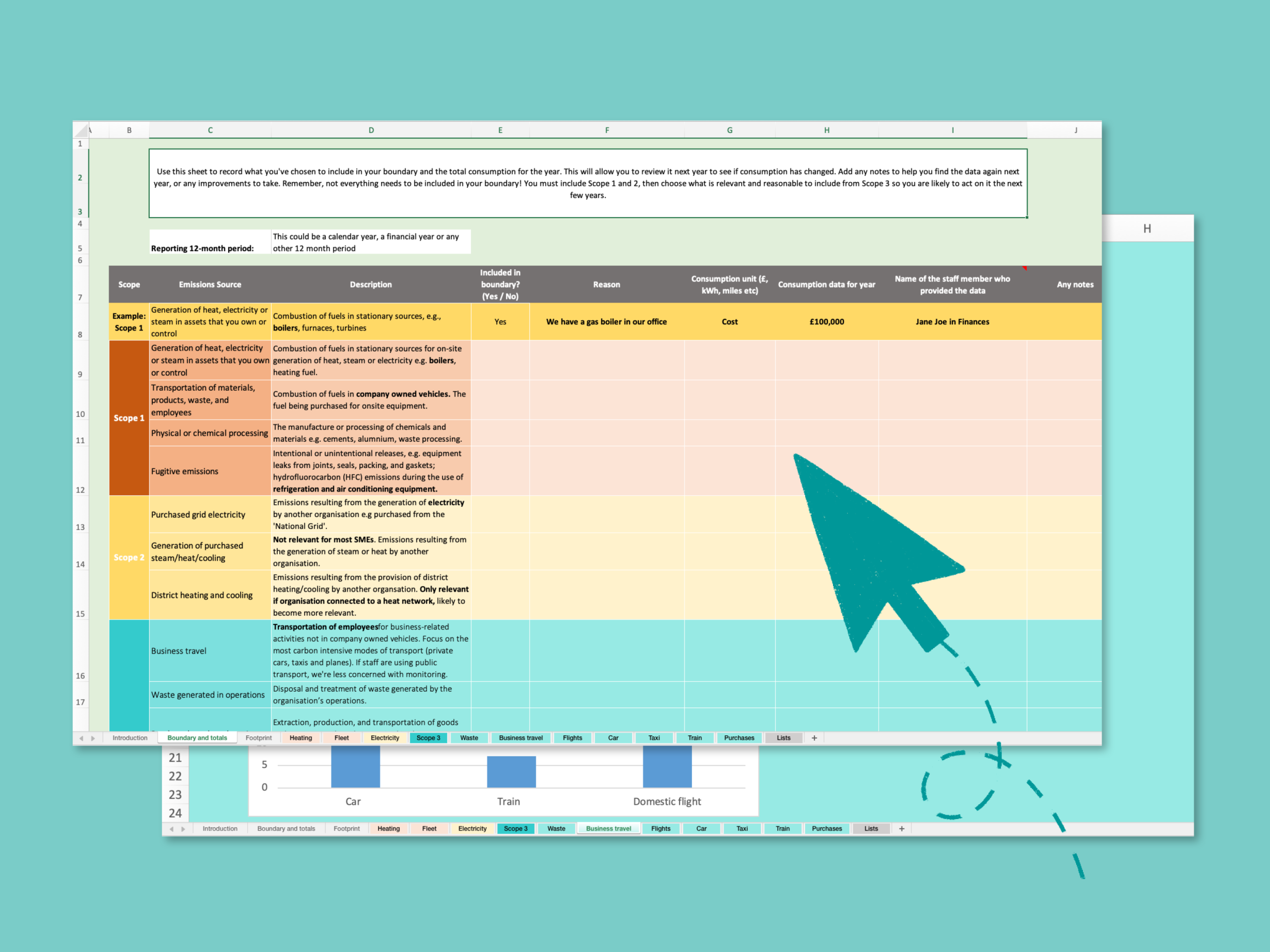Select column F header
The image size is (1270, 952).
tap(607, 130)
